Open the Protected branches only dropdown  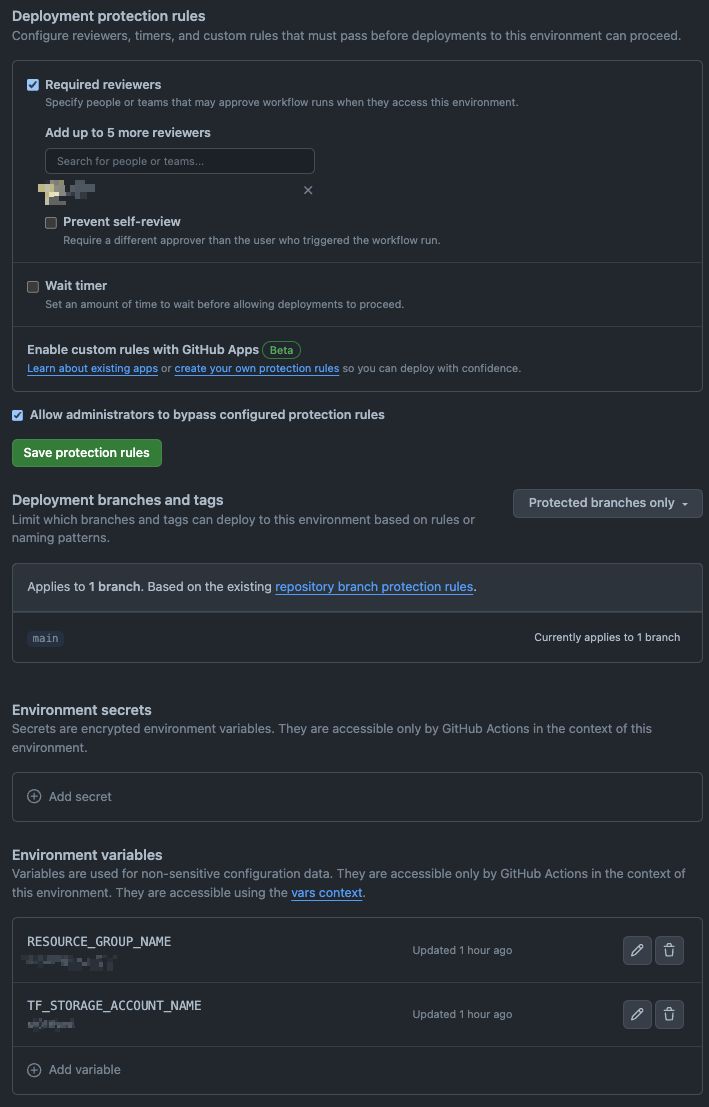click(607, 503)
